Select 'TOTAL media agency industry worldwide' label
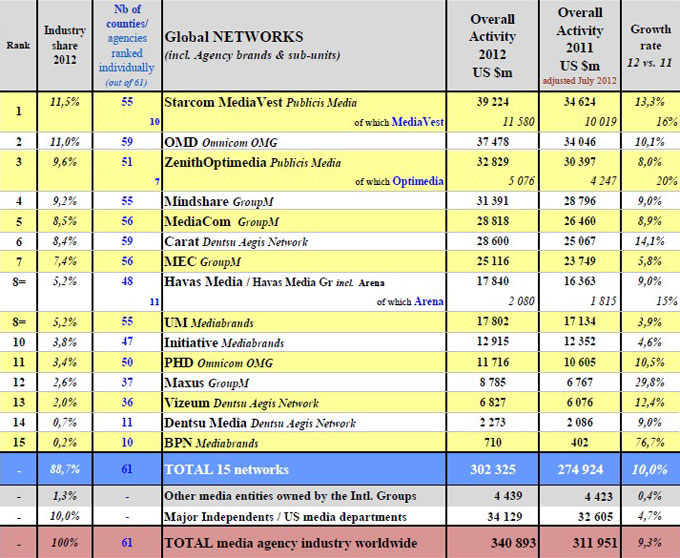The image size is (680, 558). [x=291, y=543]
